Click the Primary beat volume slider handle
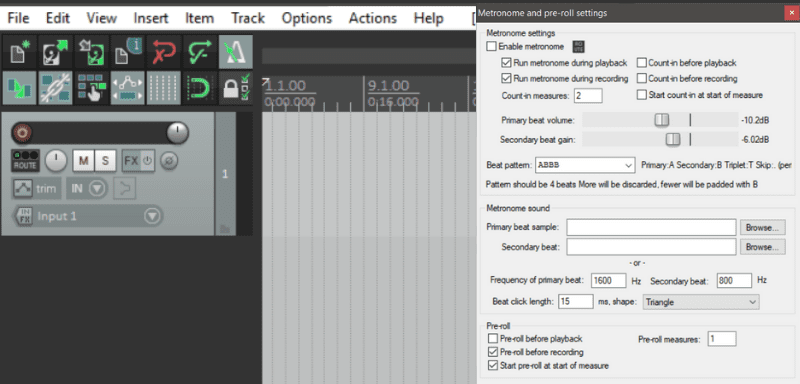 (x=662, y=120)
